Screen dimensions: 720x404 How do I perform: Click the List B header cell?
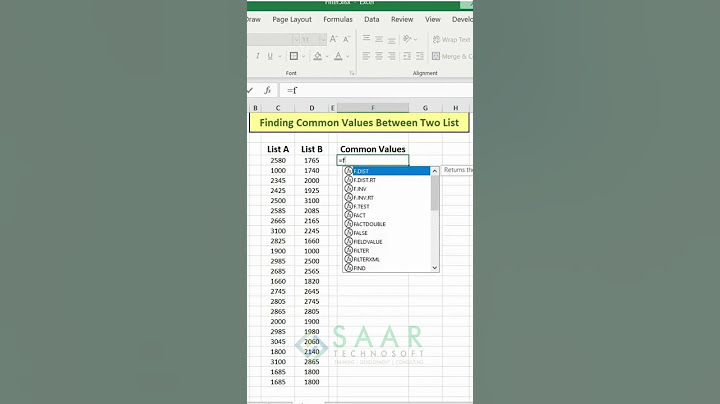pos(312,149)
